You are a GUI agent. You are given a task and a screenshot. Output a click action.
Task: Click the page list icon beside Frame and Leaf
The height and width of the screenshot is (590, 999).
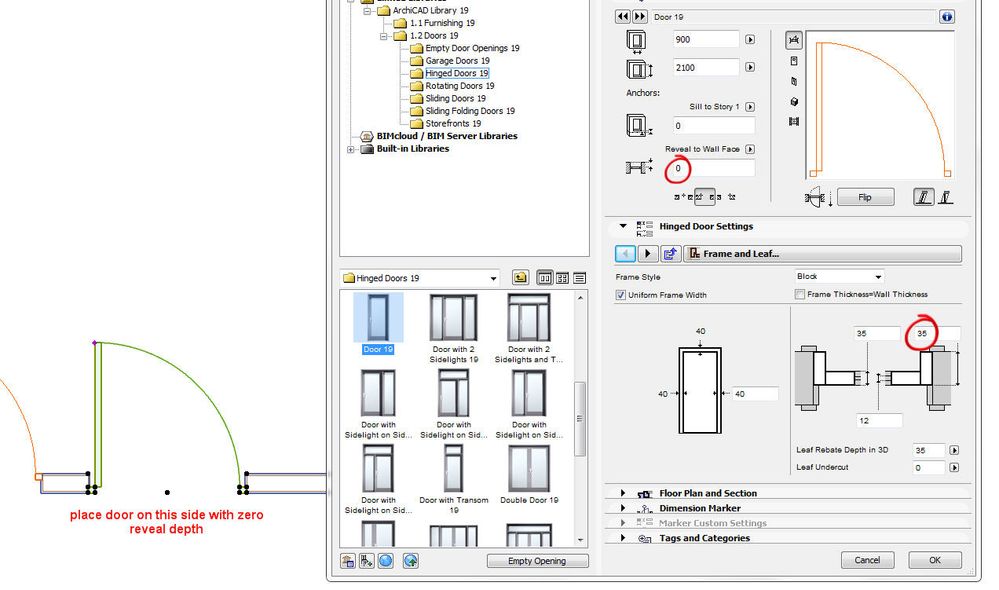(670, 254)
